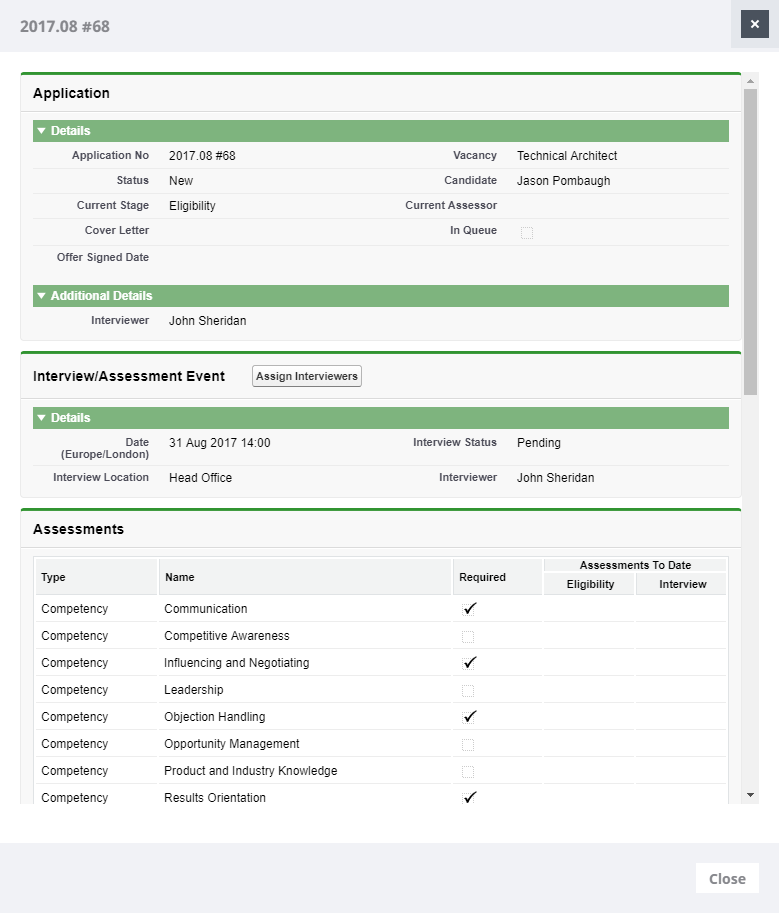Click the Objection Handling required checkmark

pos(469,717)
